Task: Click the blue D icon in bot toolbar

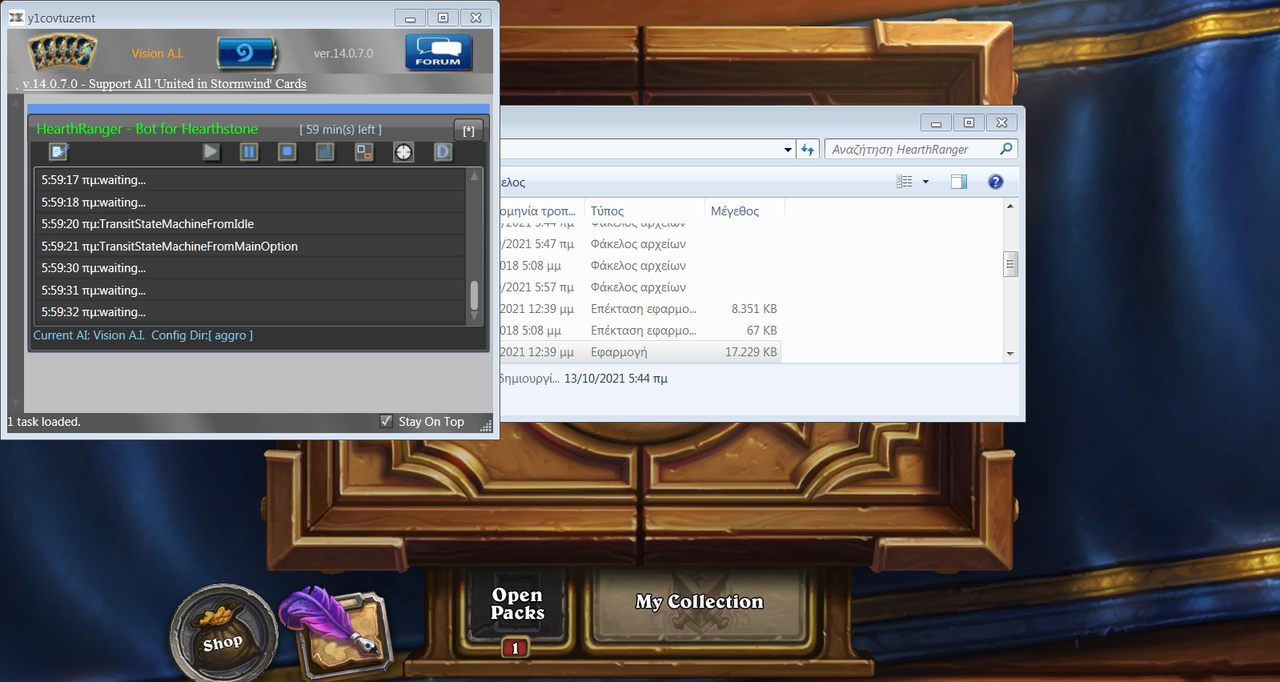Action: point(443,152)
